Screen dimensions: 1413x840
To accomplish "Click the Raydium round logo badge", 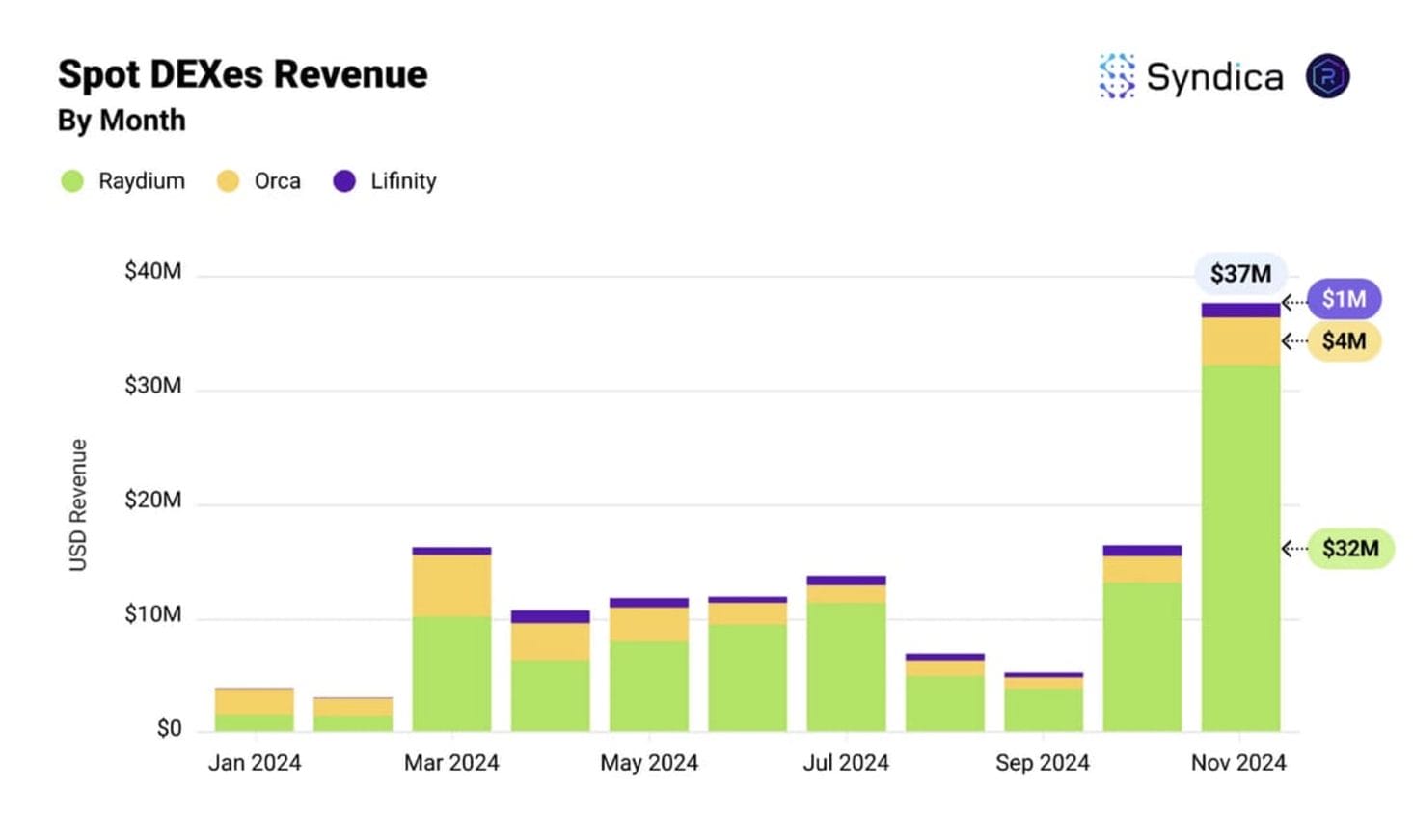I will [x=1327, y=76].
